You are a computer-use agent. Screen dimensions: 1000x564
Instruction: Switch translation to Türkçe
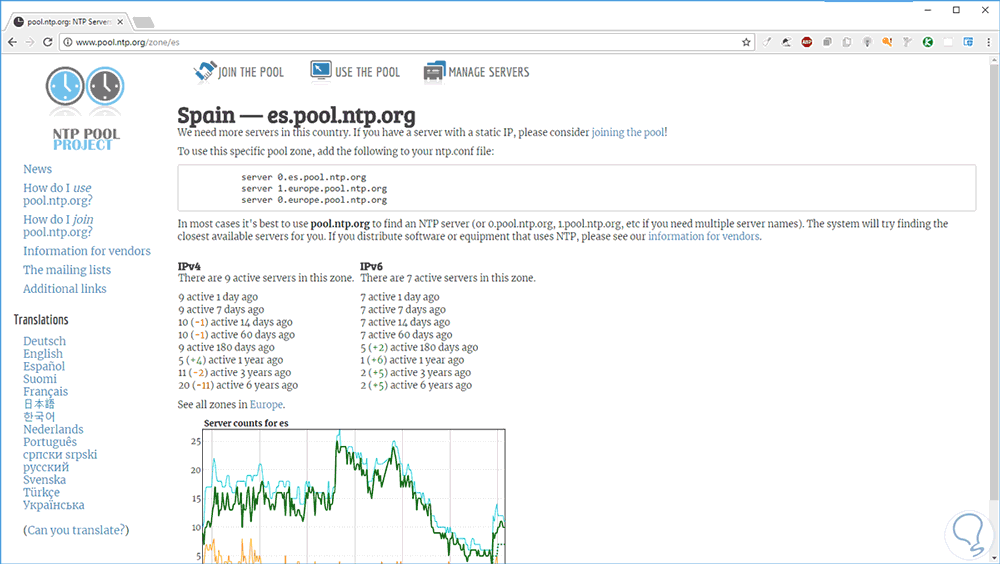point(41,493)
